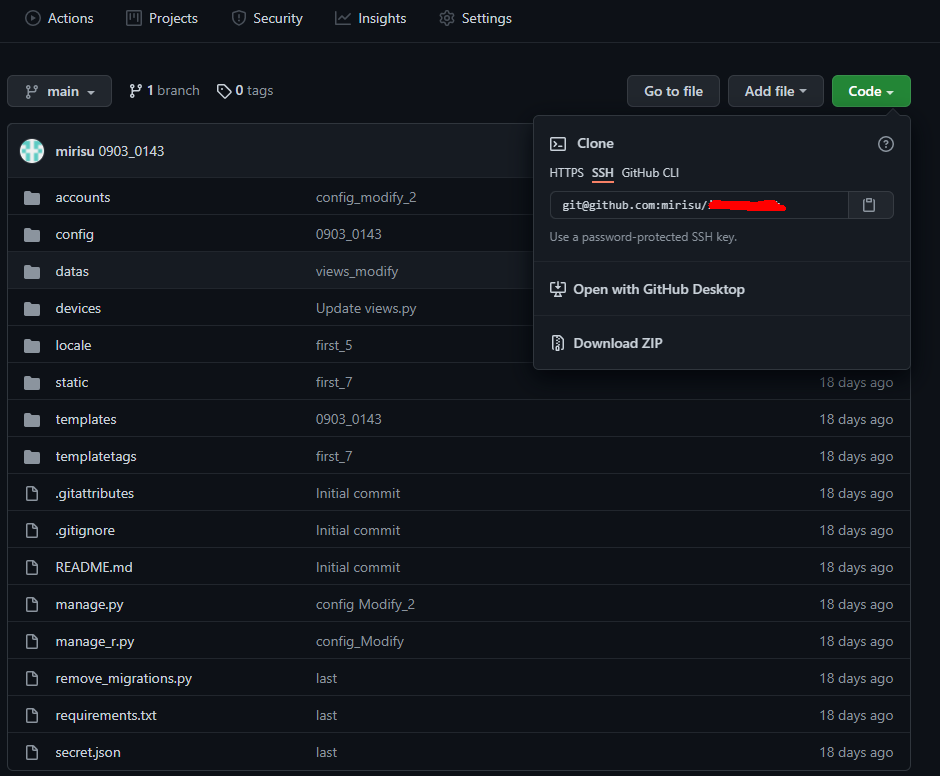Open the config_Modify commit for manage_r.py

360,642
